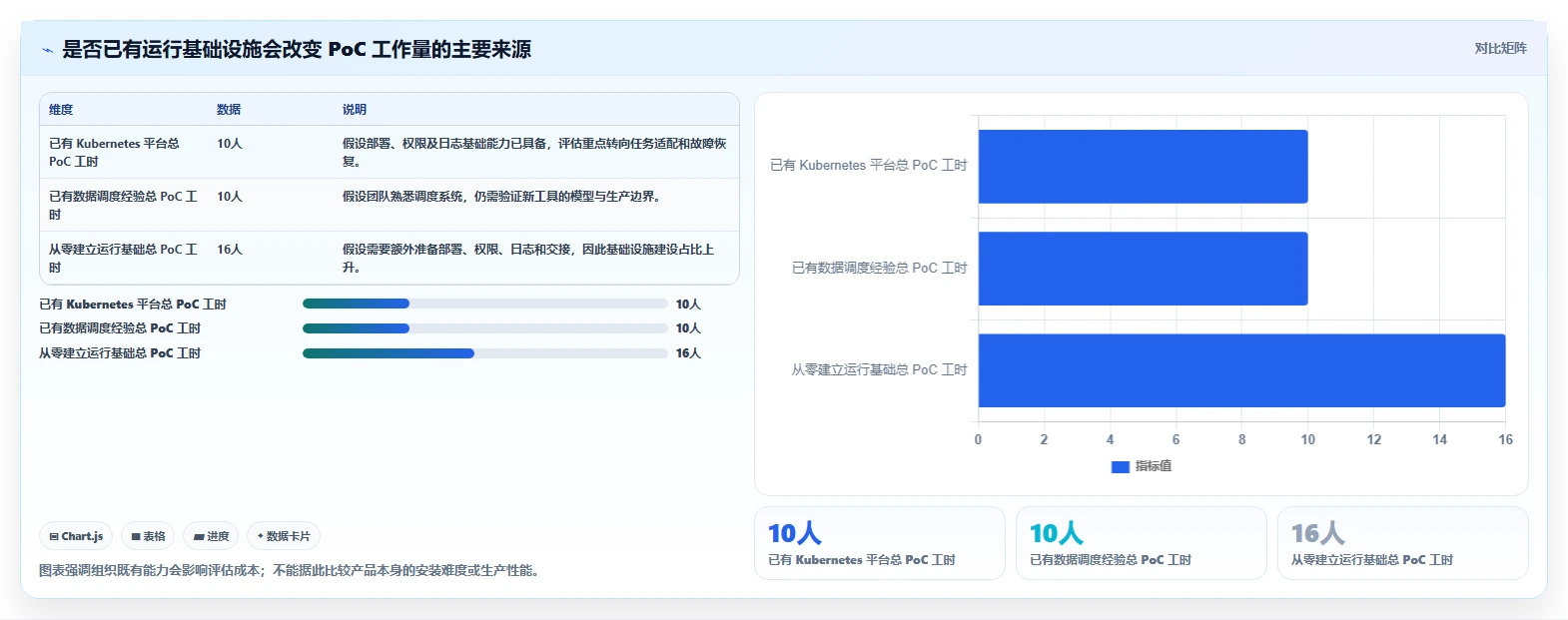This screenshot has width=1568, height=620.
Task: Click the 已有数据调度经验 progress bar
Action: point(484,328)
